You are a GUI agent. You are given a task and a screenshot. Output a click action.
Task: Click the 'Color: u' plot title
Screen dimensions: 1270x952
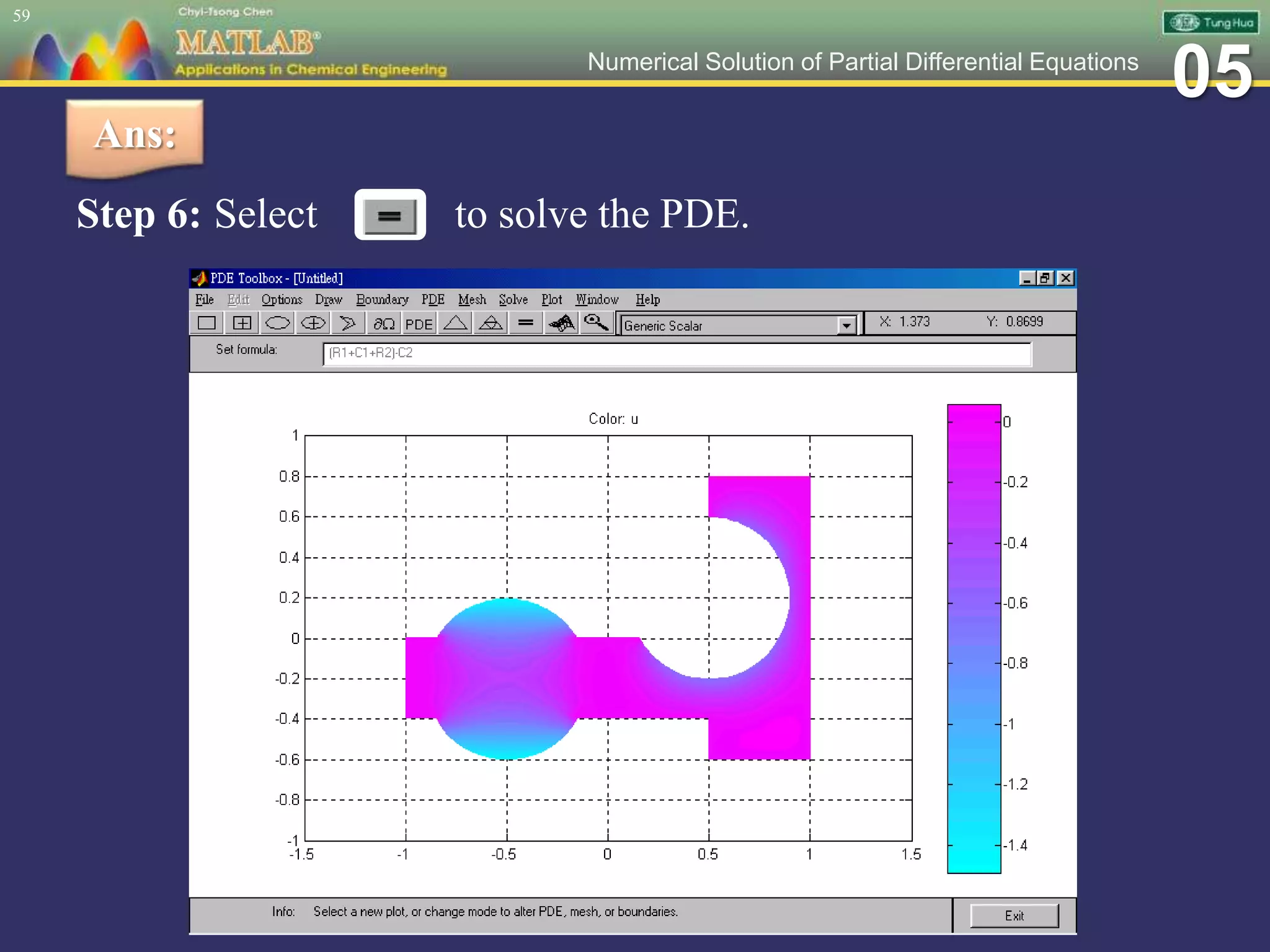pyautogui.click(x=613, y=419)
